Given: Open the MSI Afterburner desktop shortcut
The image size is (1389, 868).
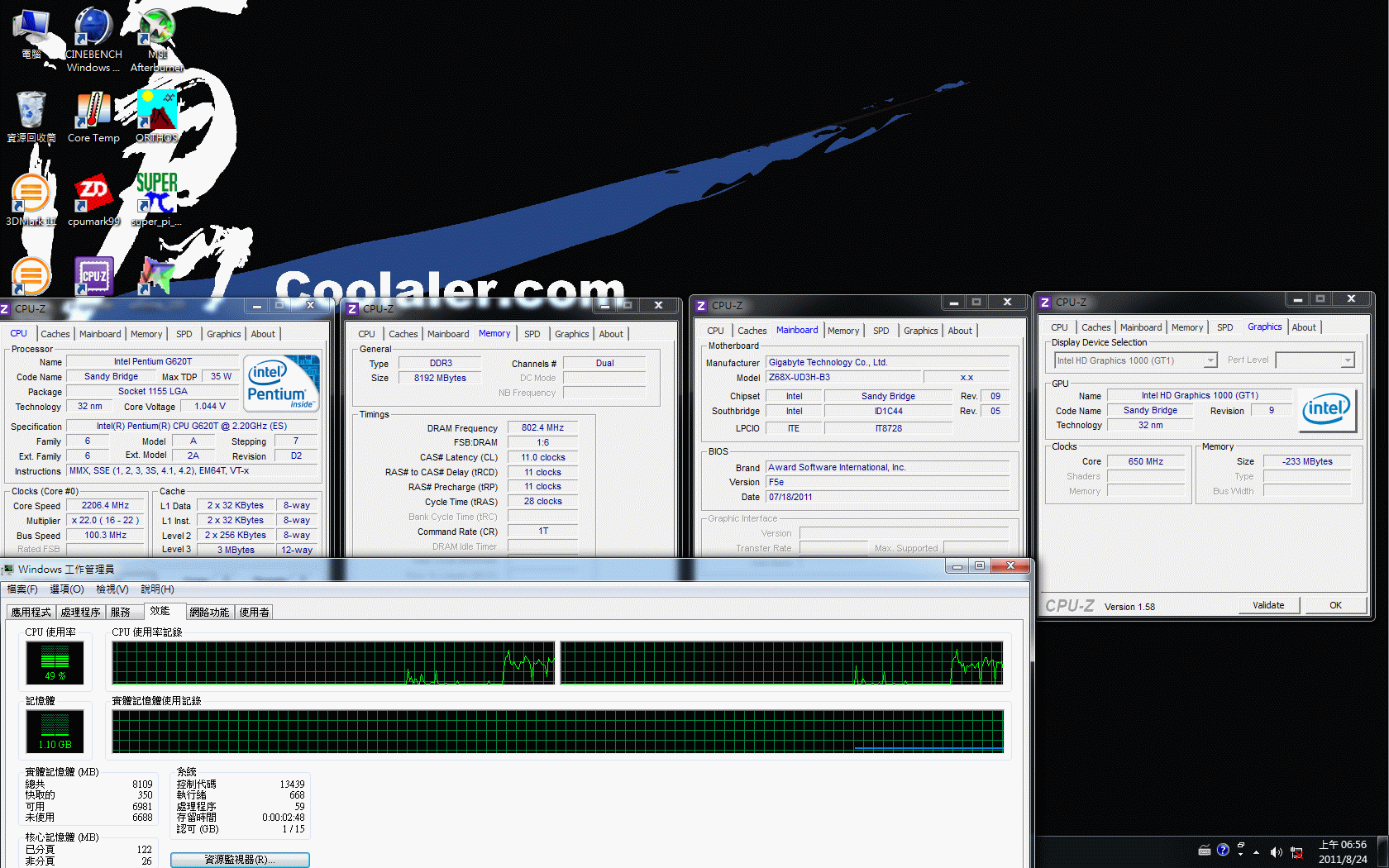Looking at the screenshot, I should (157, 39).
